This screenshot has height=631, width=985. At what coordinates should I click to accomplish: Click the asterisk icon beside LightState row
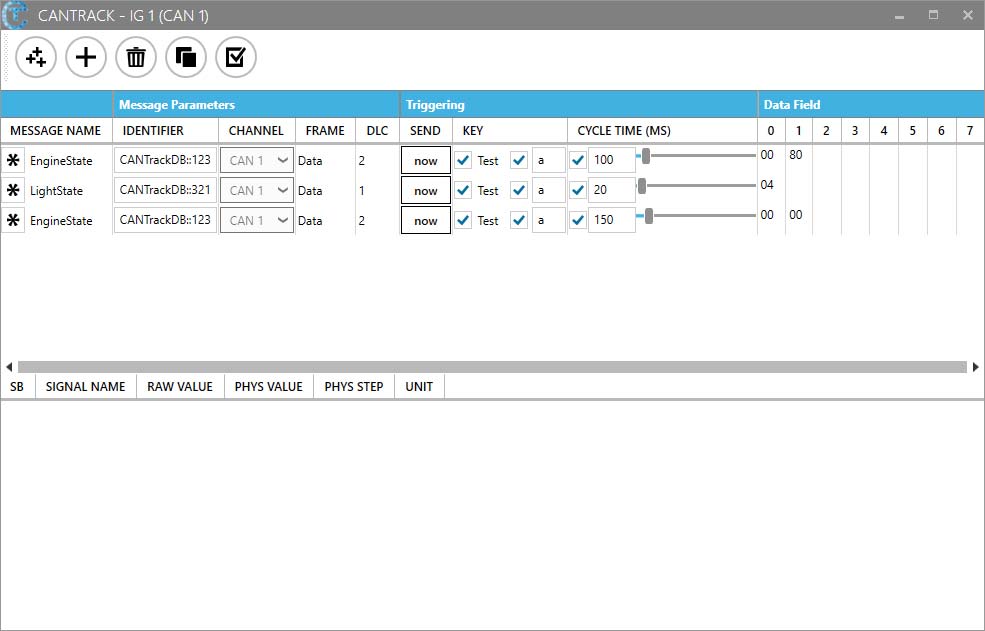point(13,191)
